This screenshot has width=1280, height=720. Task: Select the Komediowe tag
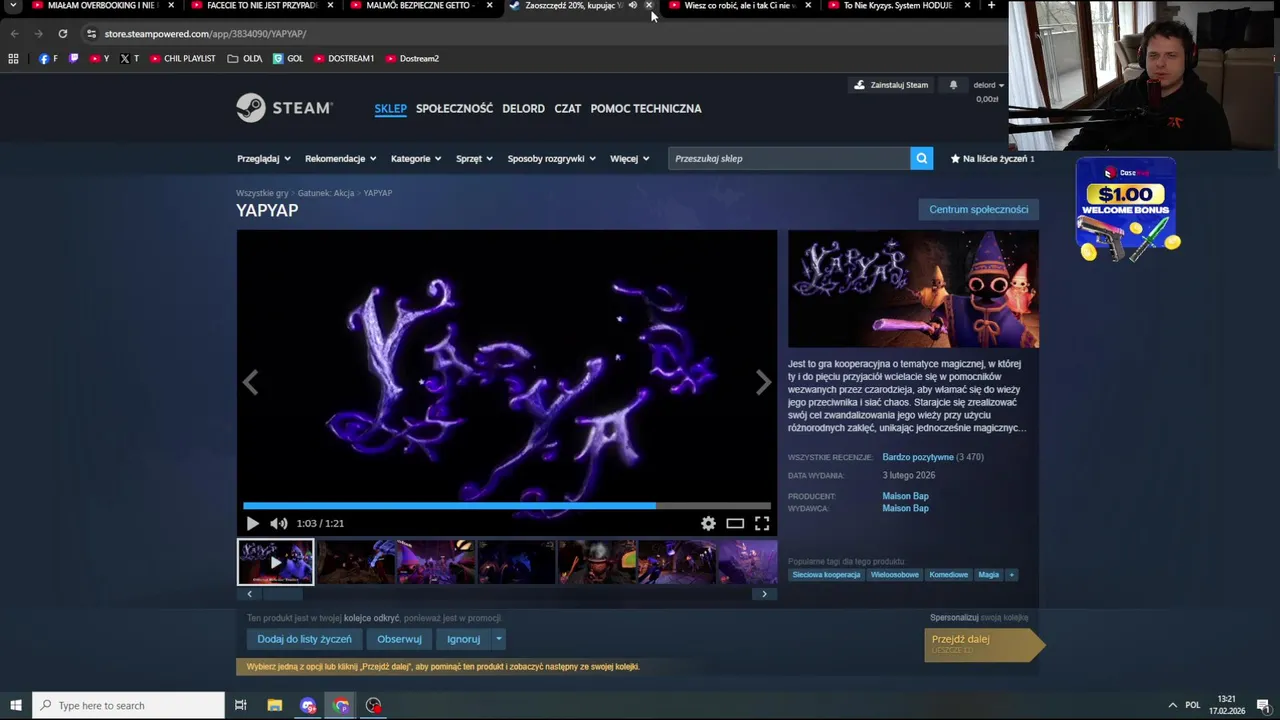[948, 575]
